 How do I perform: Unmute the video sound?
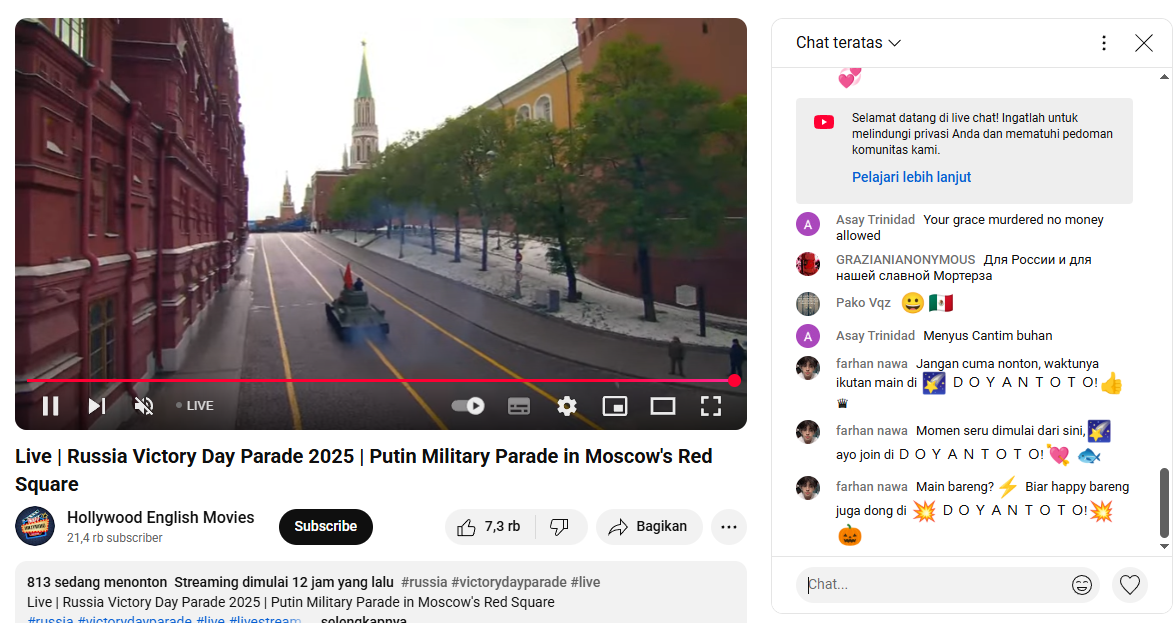144,406
